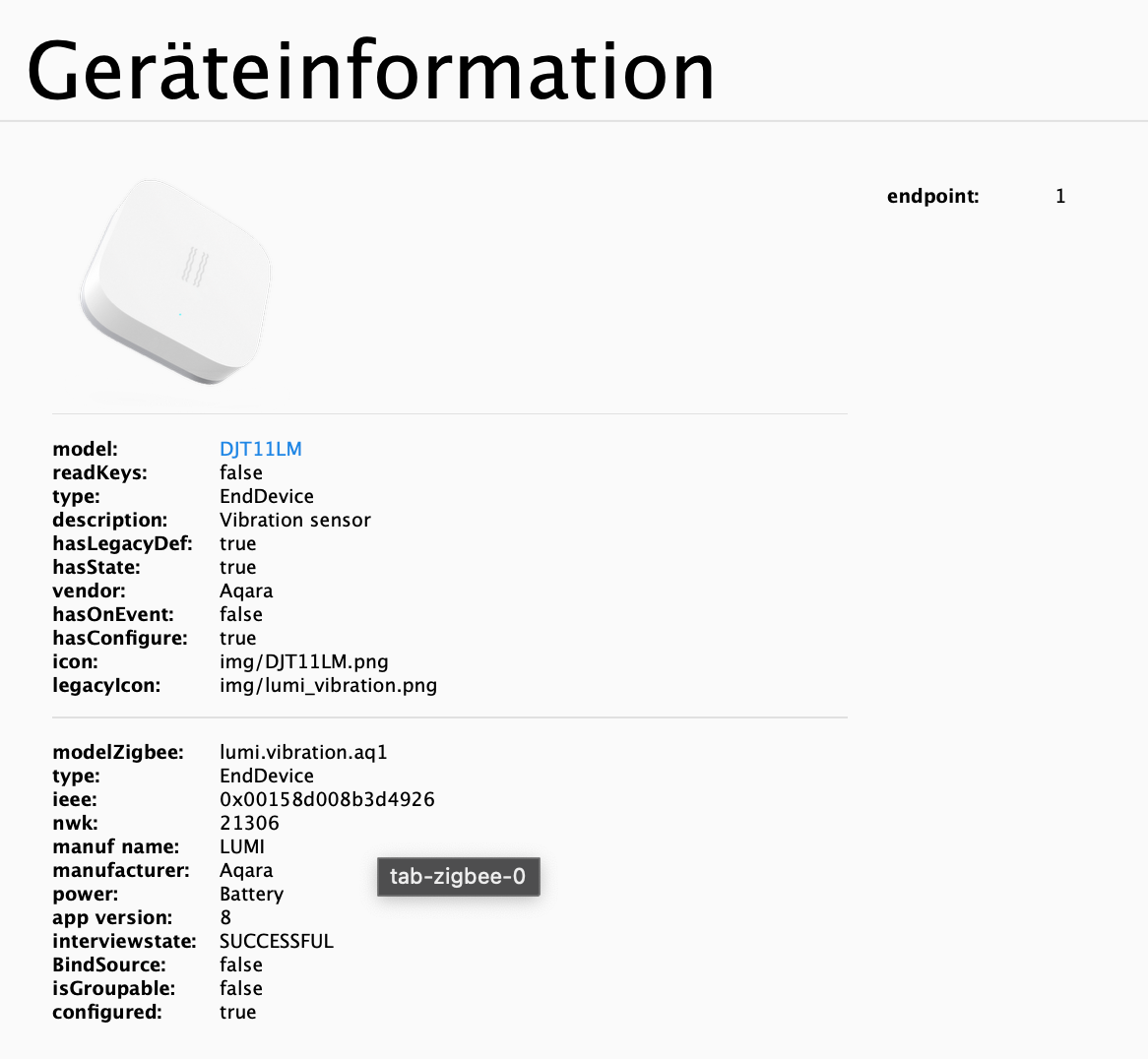The width and height of the screenshot is (1148, 1059).
Task: Click the hasState true value
Action: tap(238, 567)
